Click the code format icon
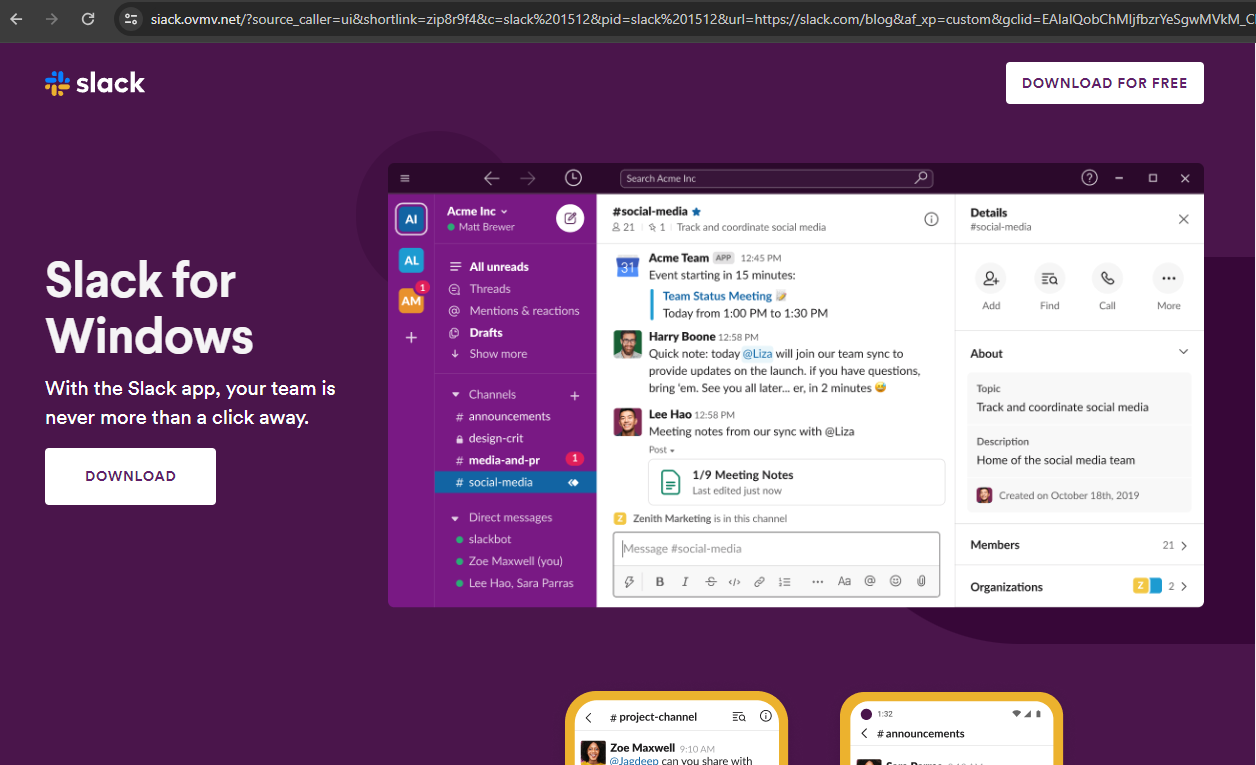 click(x=735, y=581)
